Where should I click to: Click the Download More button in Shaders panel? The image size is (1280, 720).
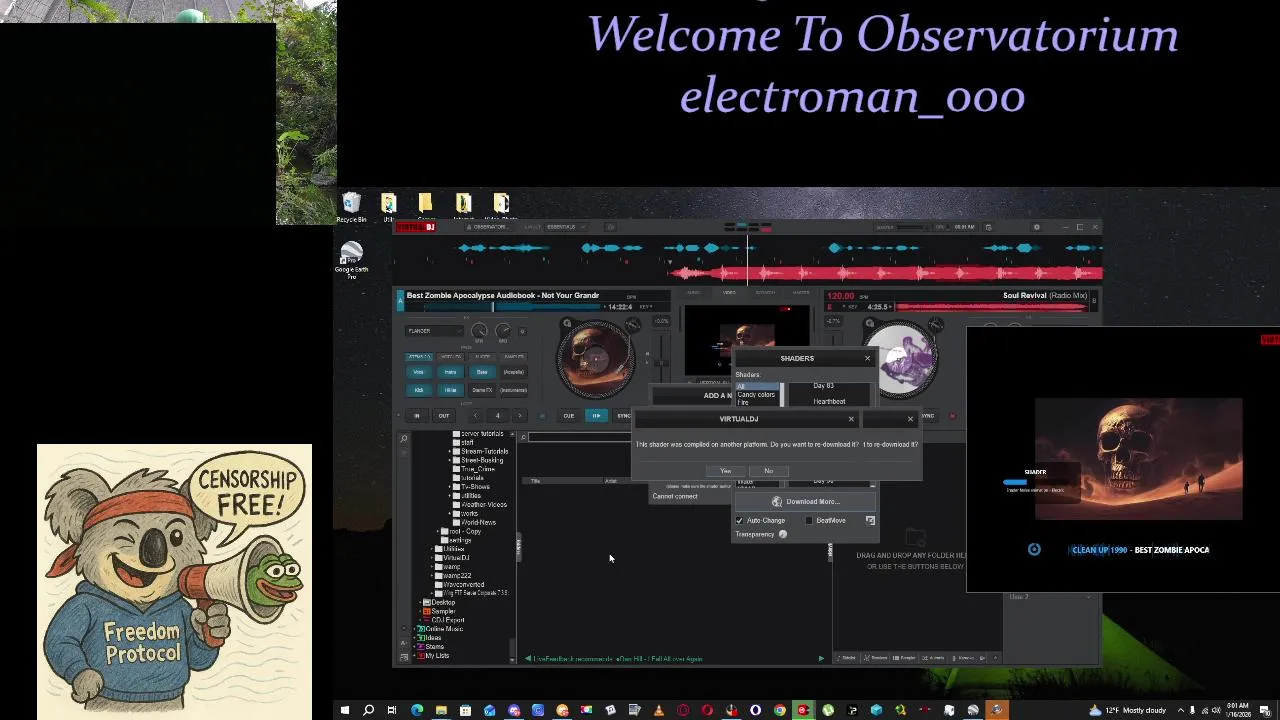point(806,502)
